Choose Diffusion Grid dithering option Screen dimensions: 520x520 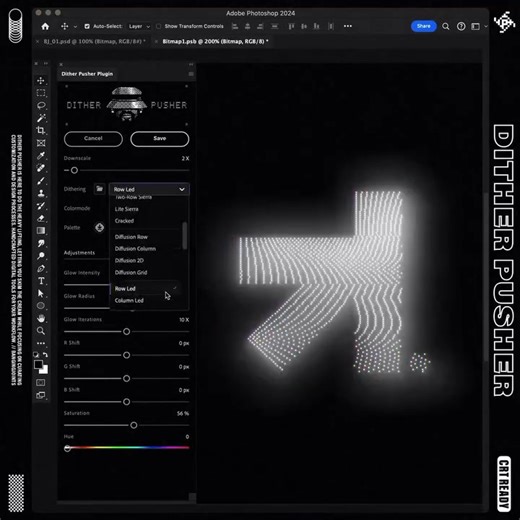click(131, 272)
